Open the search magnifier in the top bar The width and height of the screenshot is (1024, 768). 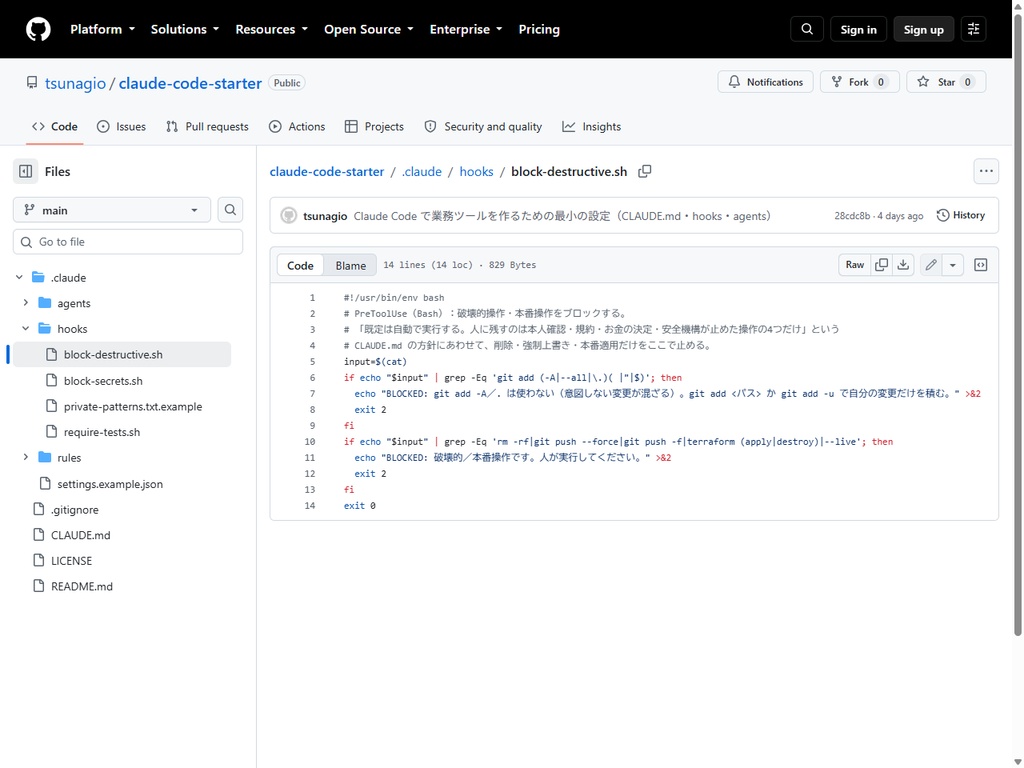[x=807, y=29]
